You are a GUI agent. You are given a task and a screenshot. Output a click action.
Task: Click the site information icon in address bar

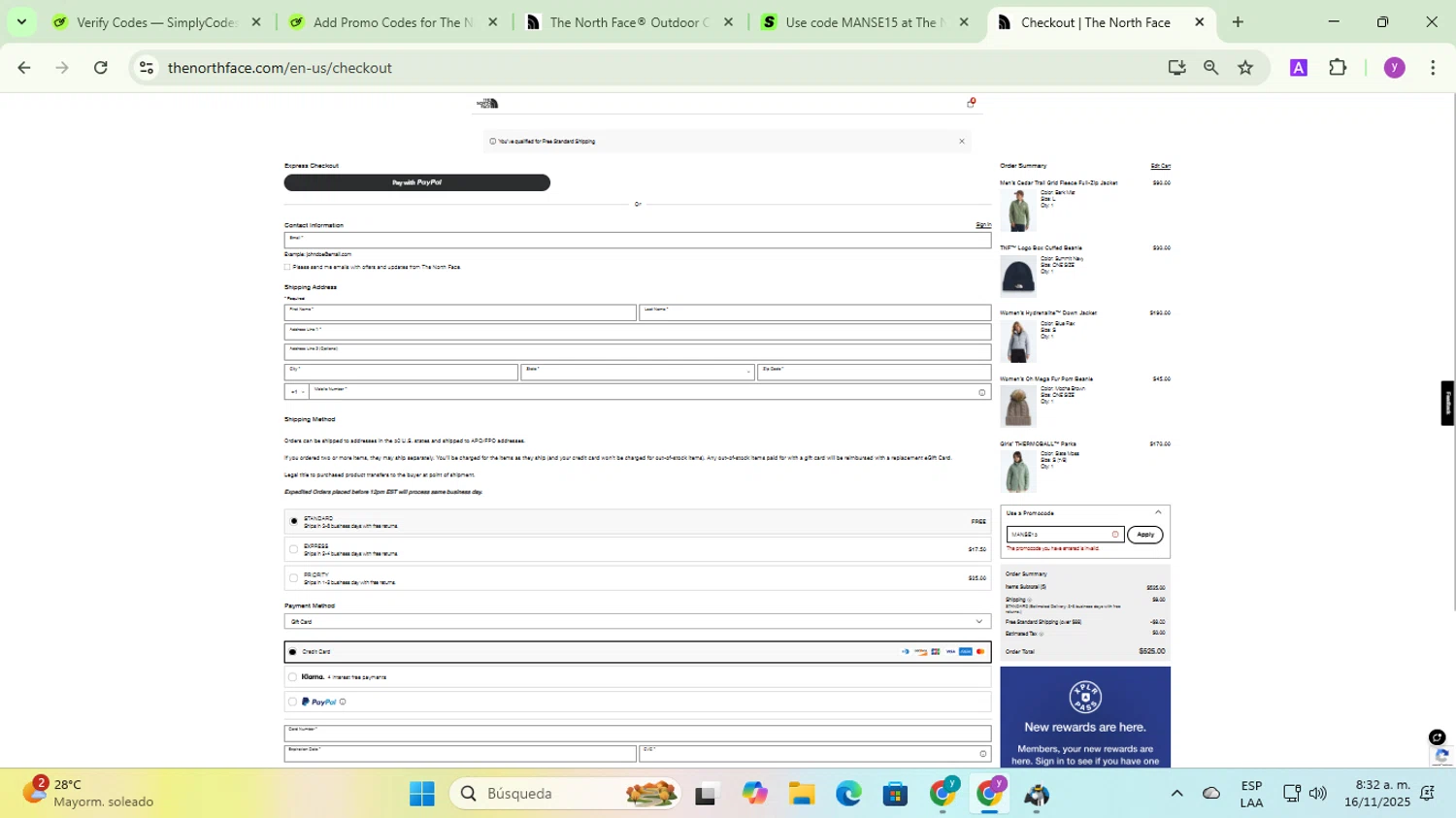(147, 68)
